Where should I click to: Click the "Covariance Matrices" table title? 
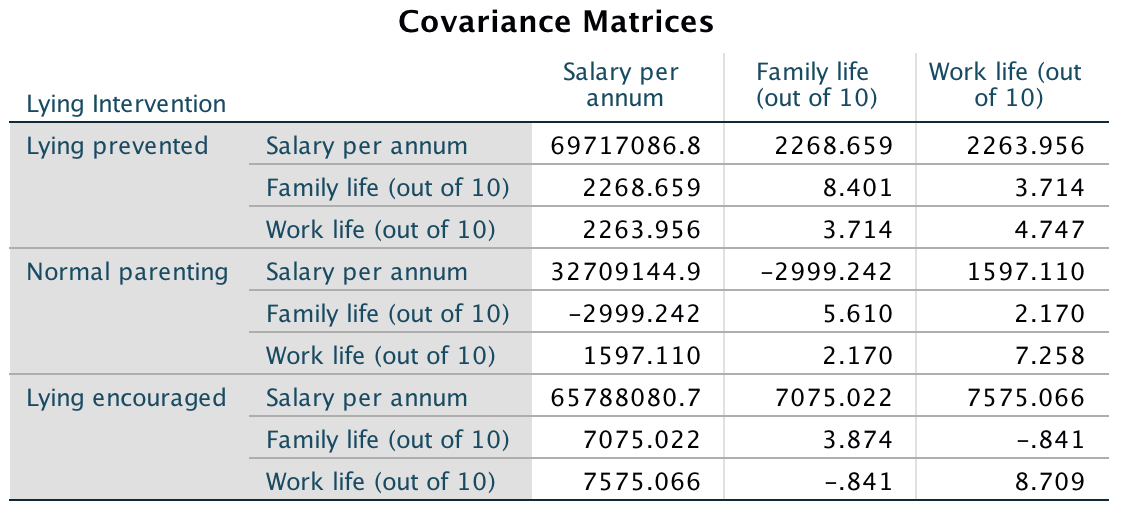pyautogui.click(x=556, y=22)
